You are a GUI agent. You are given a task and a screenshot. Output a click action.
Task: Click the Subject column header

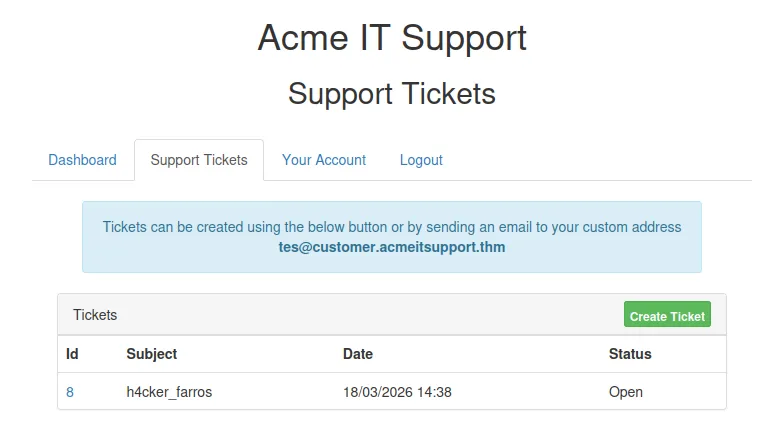152,354
